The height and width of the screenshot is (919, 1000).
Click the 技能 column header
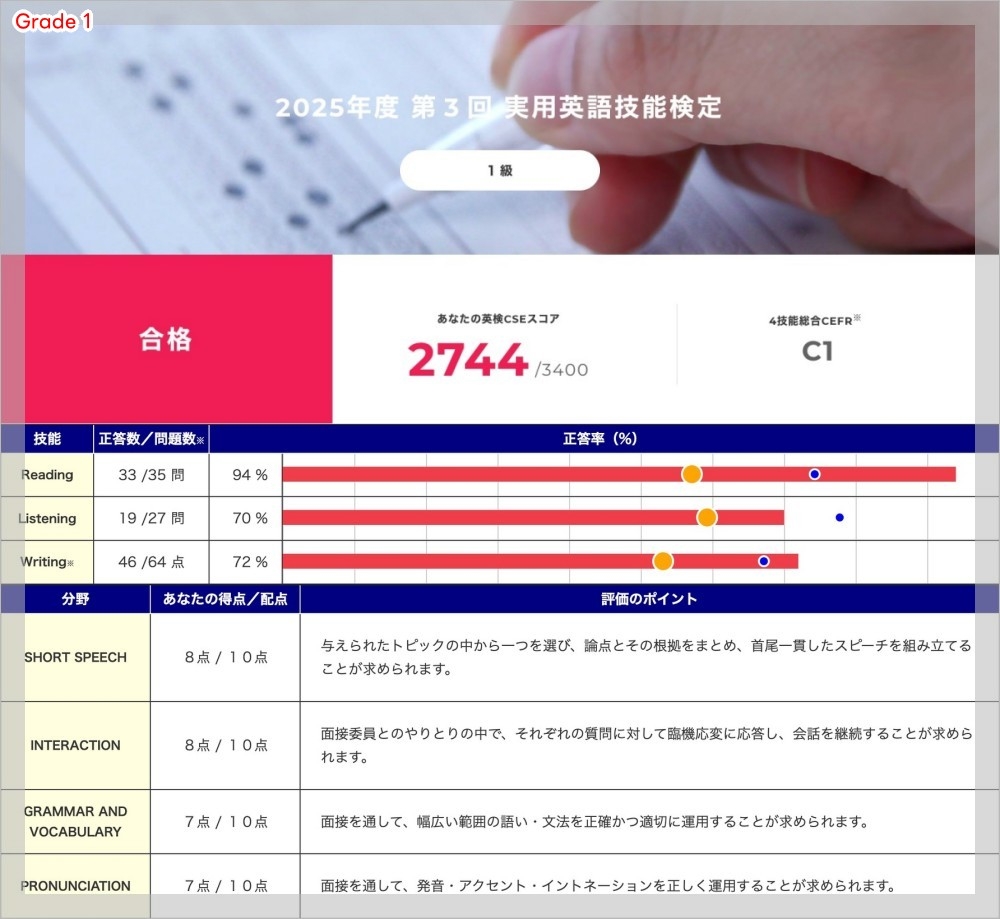[47, 439]
